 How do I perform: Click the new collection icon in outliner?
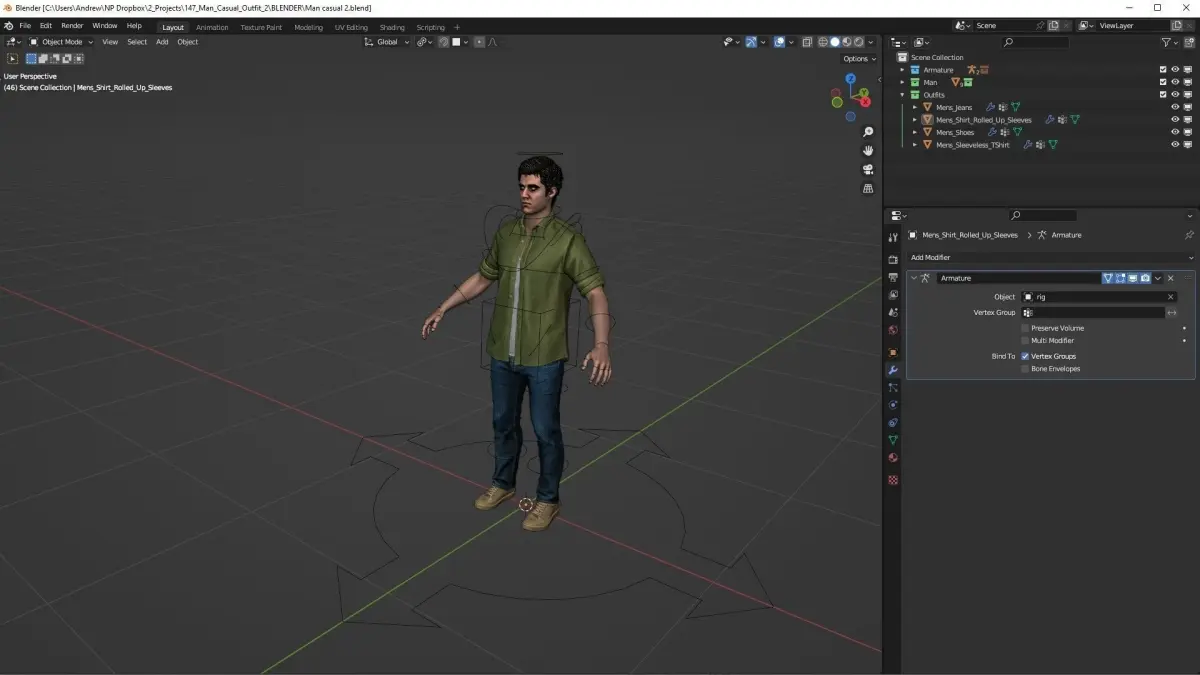(1188, 42)
